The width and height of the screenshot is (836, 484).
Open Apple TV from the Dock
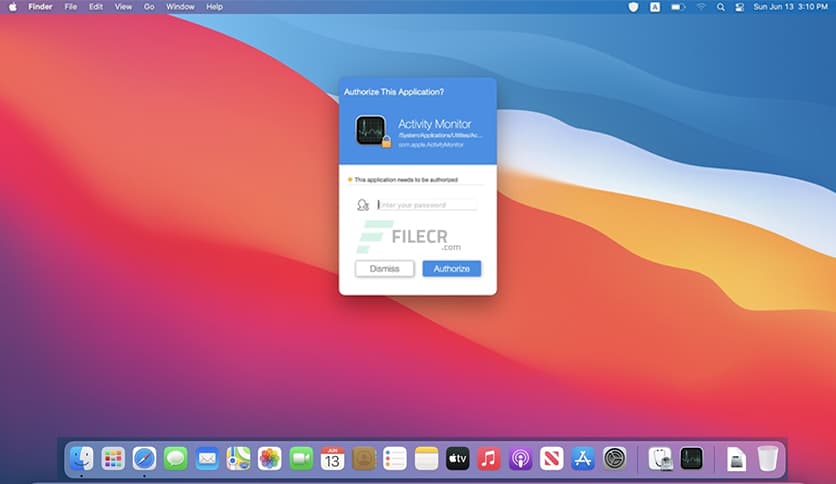(x=457, y=458)
